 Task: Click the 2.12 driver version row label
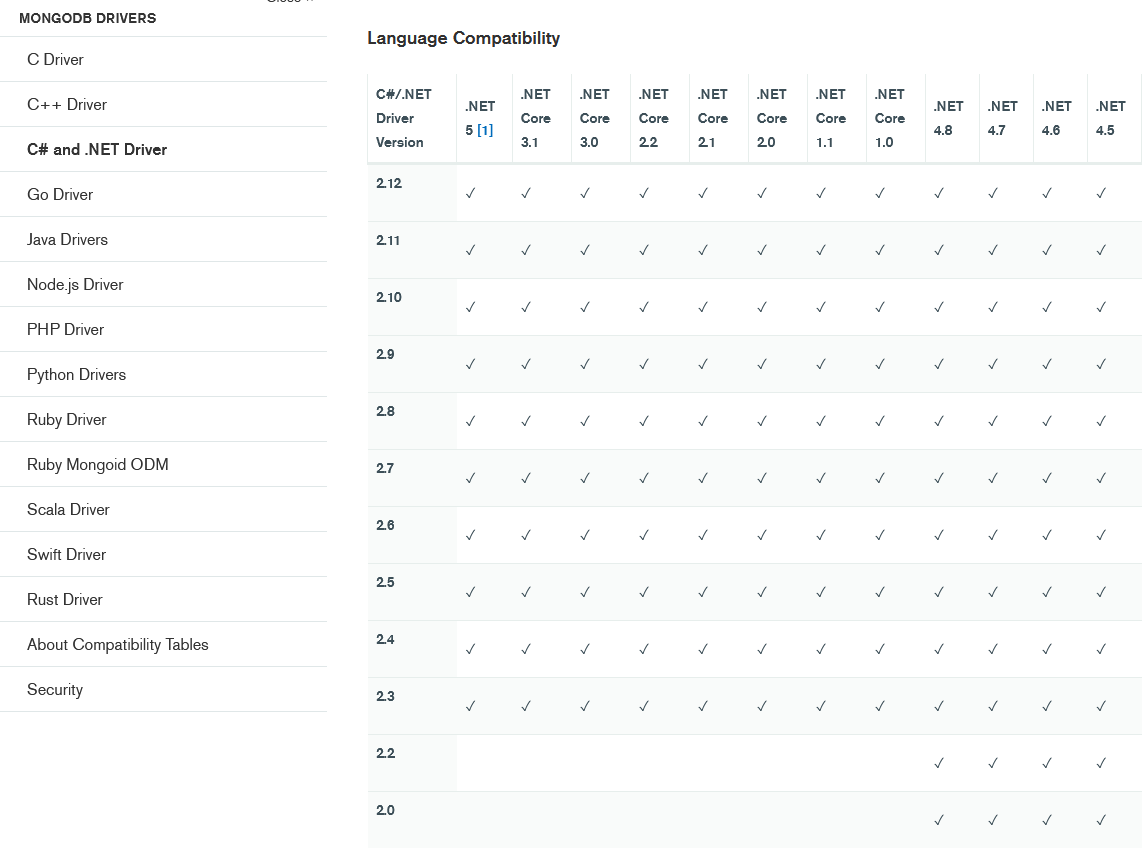[x=388, y=183]
